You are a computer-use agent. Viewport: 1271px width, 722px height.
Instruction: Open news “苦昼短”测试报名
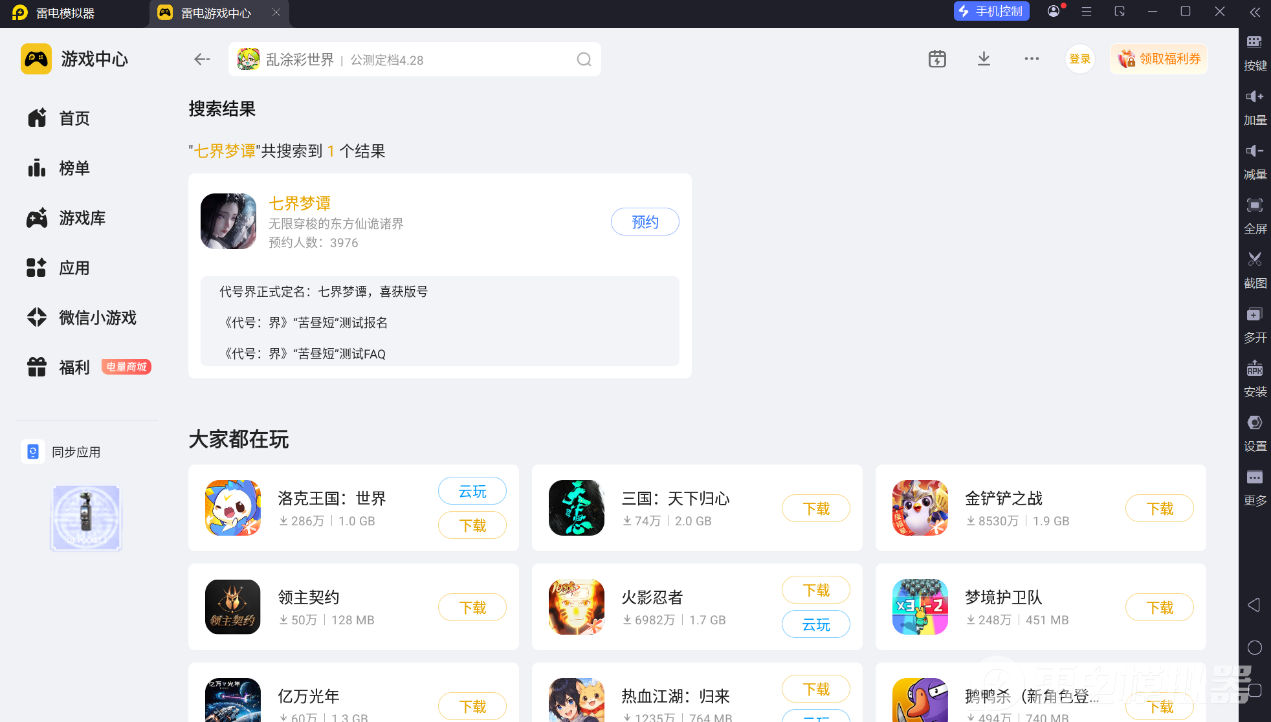pyautogui.click(x=304, y=323)
